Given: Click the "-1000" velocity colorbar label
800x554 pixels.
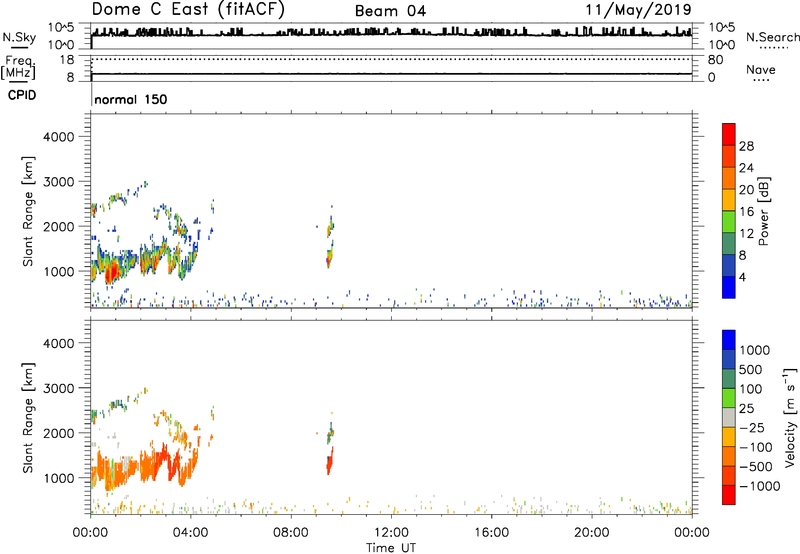Looking at the screenshot, I should click(760, 486).
